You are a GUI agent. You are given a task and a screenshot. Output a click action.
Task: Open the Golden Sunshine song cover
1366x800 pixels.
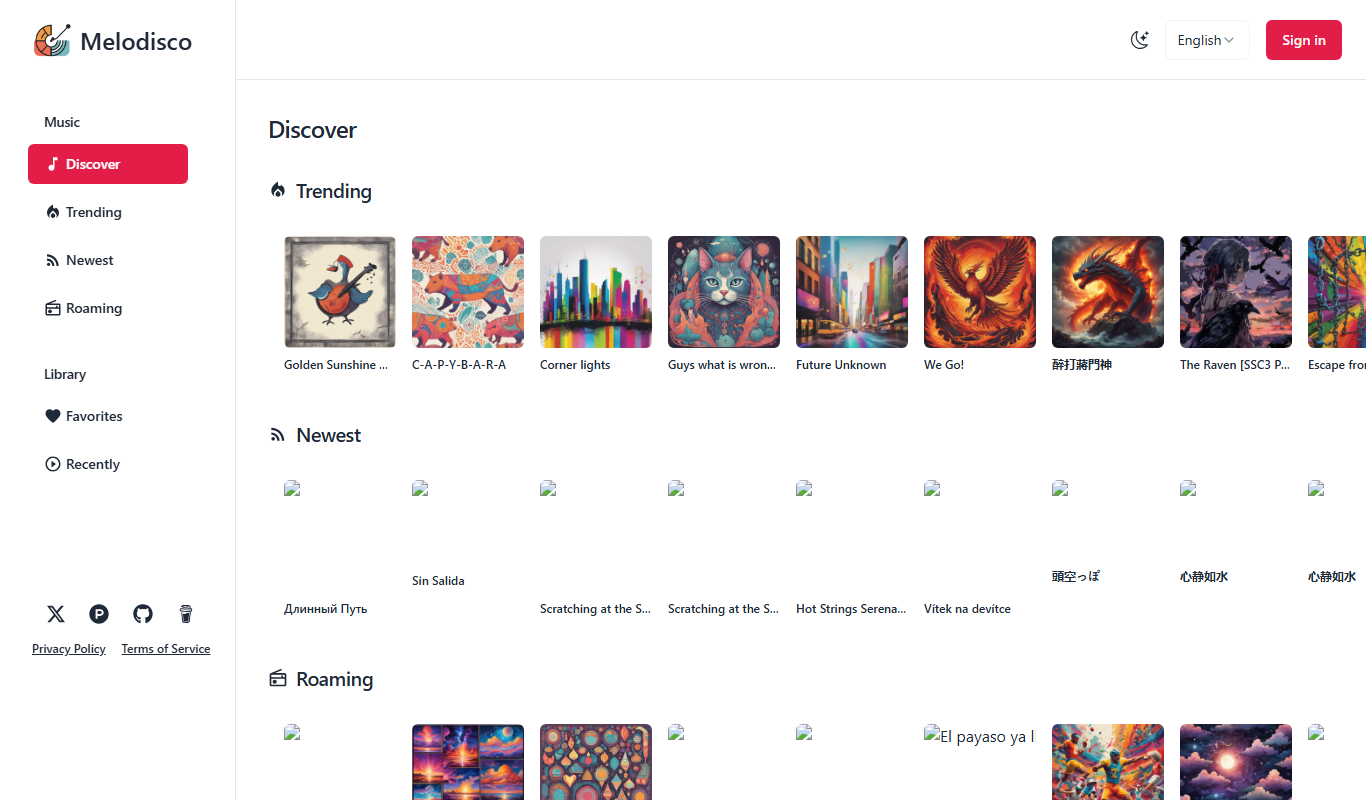(x=340, y=292)
